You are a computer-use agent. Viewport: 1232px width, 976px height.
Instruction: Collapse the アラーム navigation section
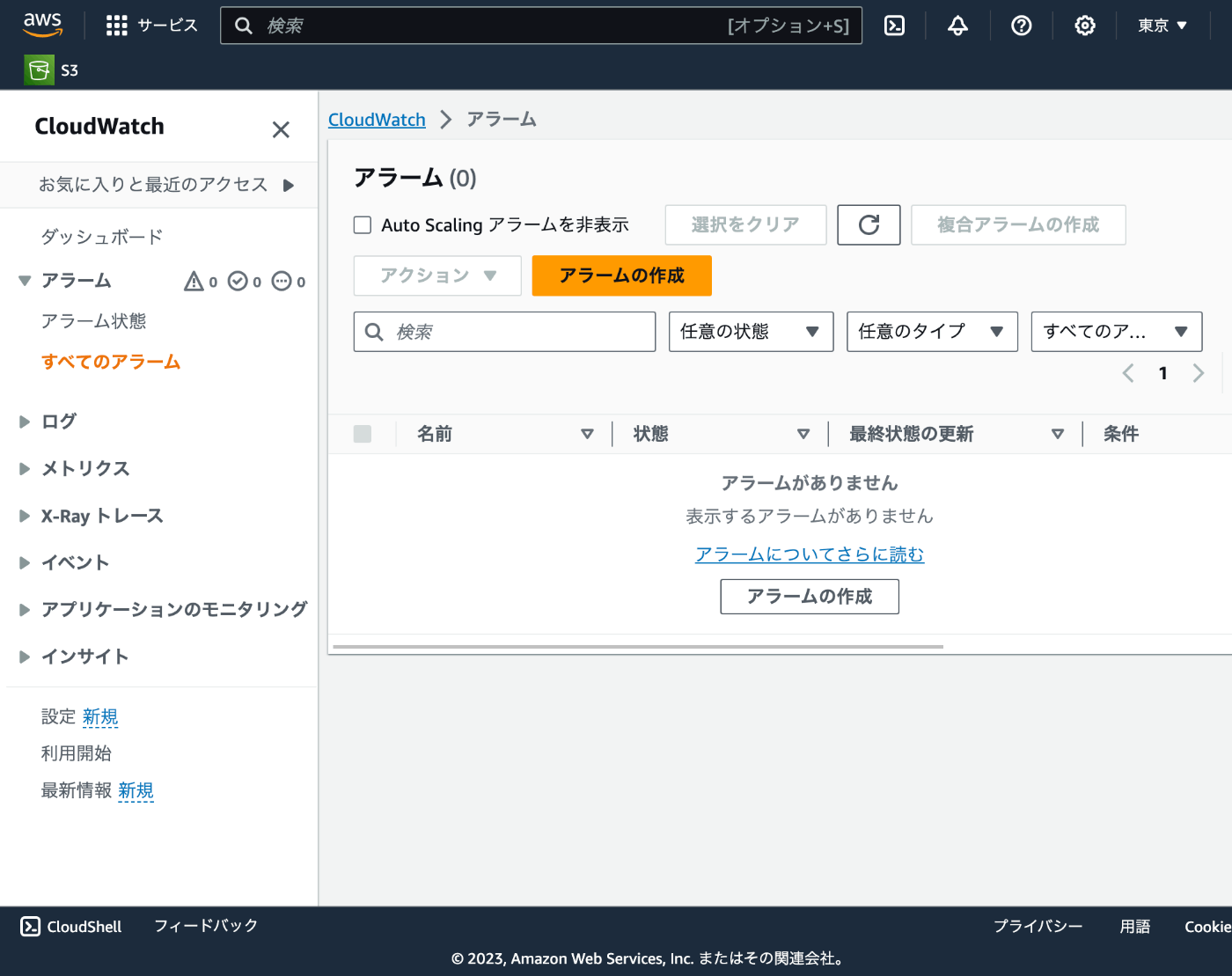[25, 282]
